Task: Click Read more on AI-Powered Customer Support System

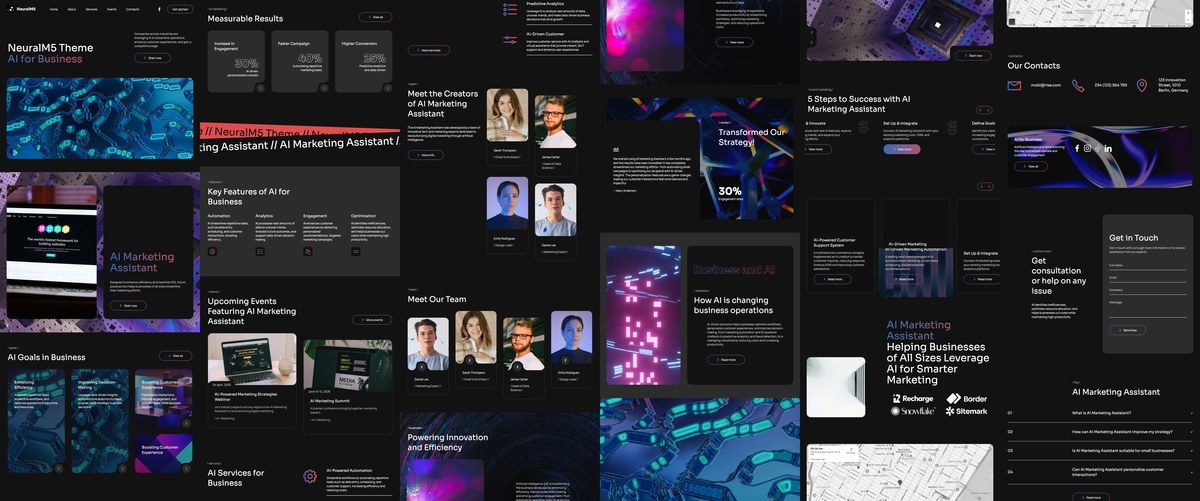Action: point(833,279)
